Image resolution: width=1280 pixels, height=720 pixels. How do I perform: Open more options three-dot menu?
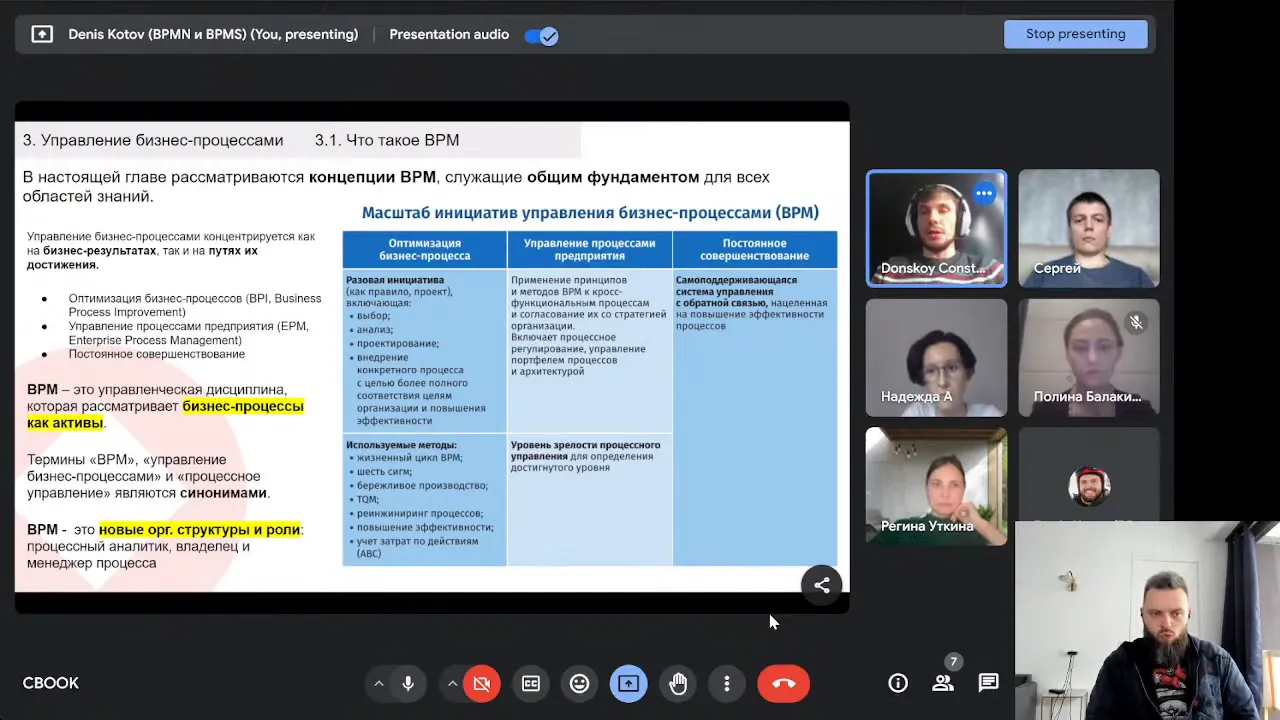pyautogui.click(x=727, y=683)
